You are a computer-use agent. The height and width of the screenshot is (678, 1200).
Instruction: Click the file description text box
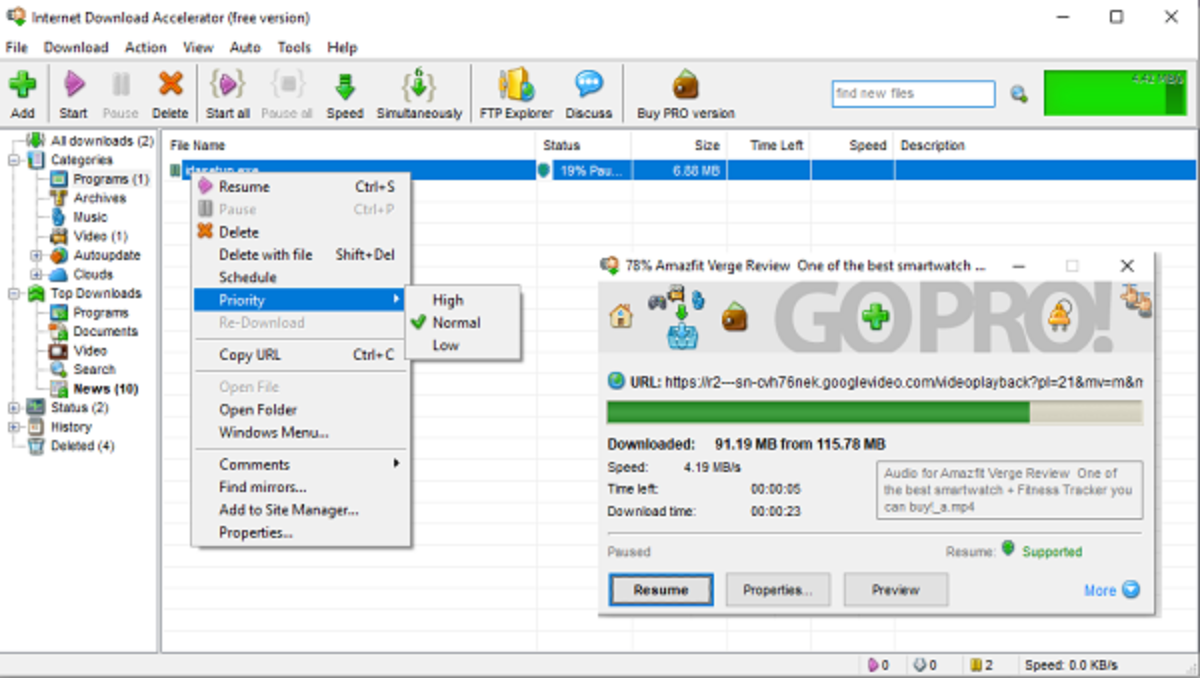click(1010, 490)
